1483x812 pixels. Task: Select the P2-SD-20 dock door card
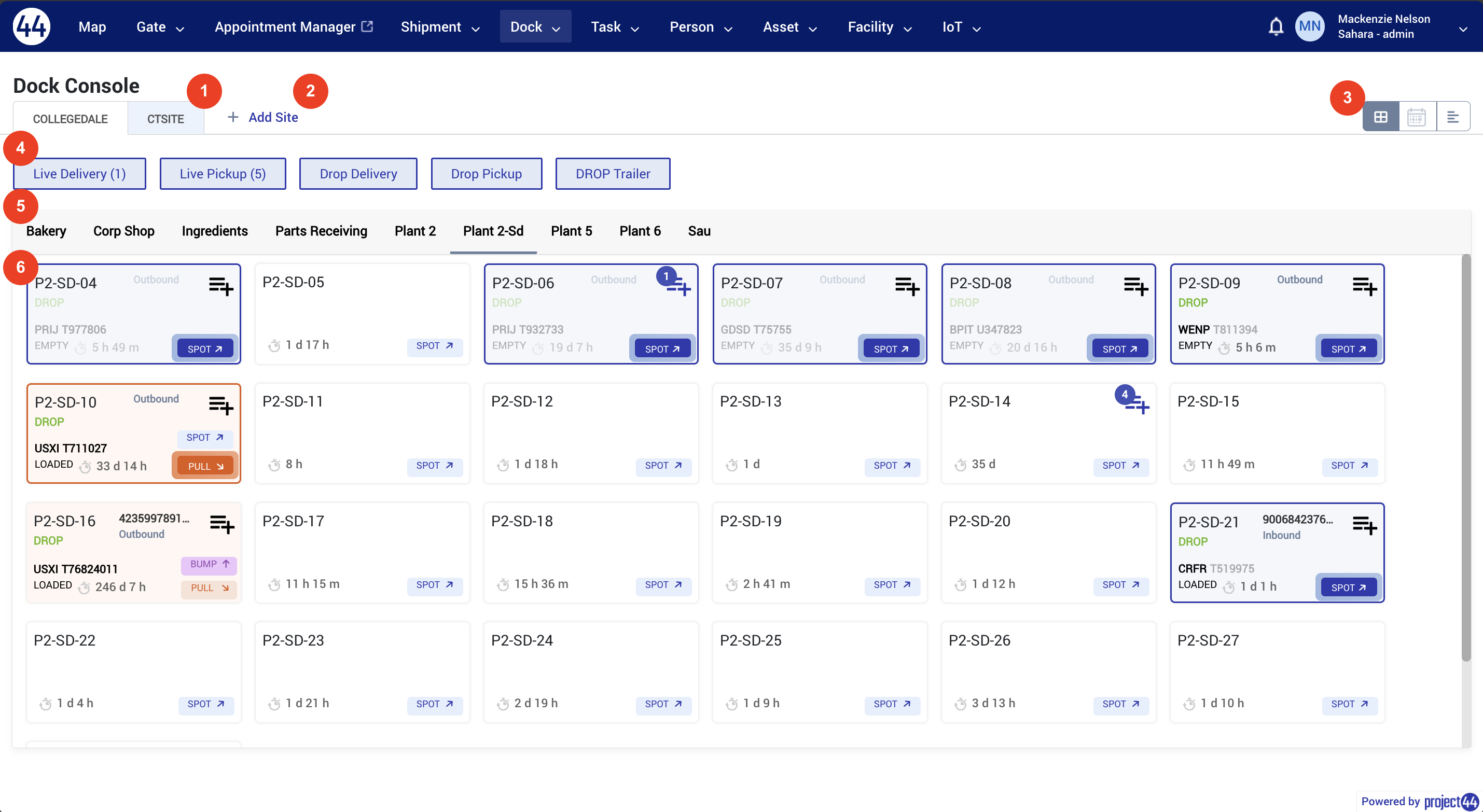coord(1048,552)
